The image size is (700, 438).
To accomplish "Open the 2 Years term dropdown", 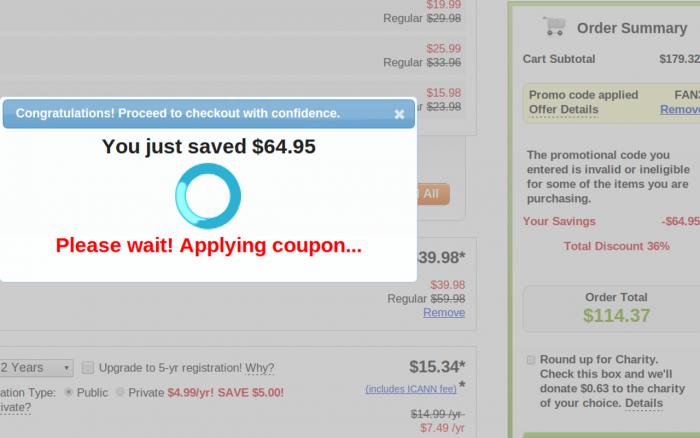I will coord(36,367).
